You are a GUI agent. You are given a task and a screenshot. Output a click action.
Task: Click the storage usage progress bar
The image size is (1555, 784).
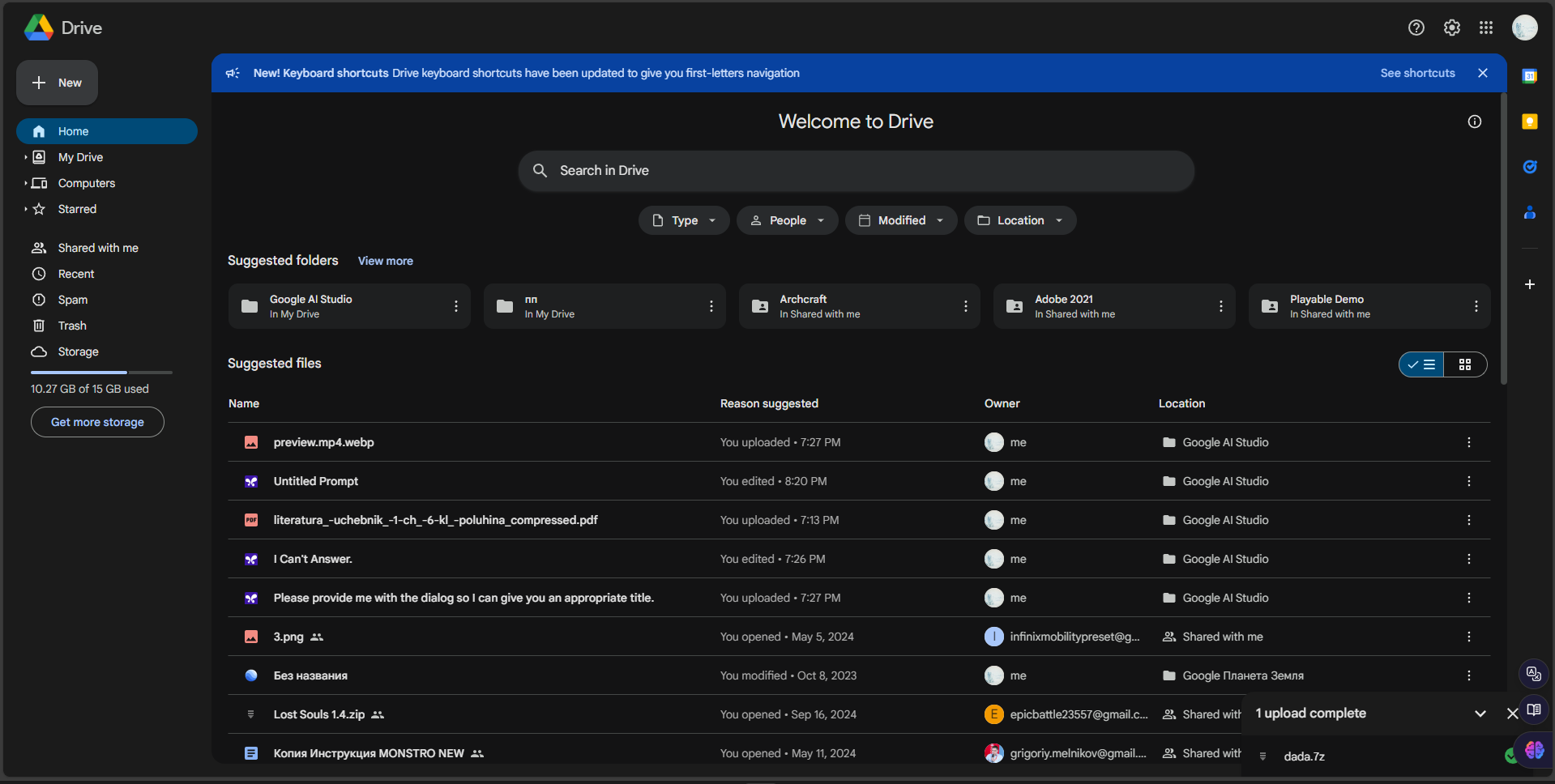coord(101,373)
